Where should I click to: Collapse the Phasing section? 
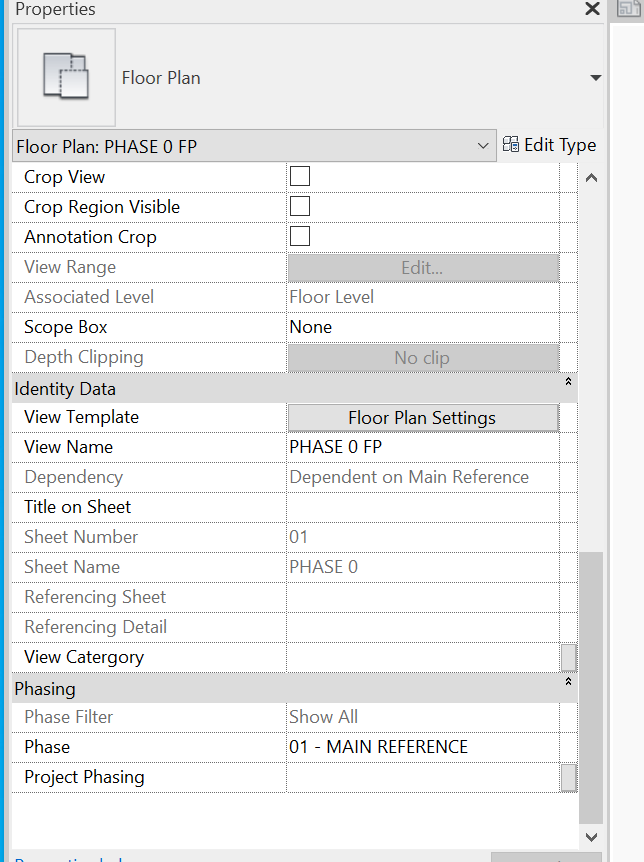tap(568, 683)
